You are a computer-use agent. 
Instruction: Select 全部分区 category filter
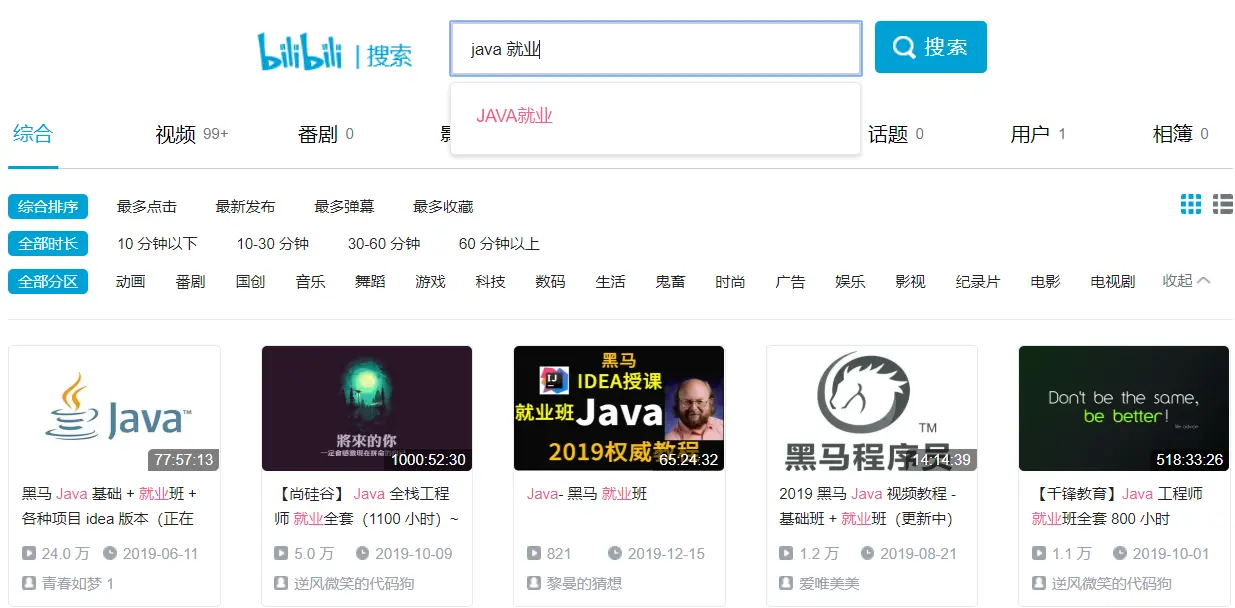point(48,282)
